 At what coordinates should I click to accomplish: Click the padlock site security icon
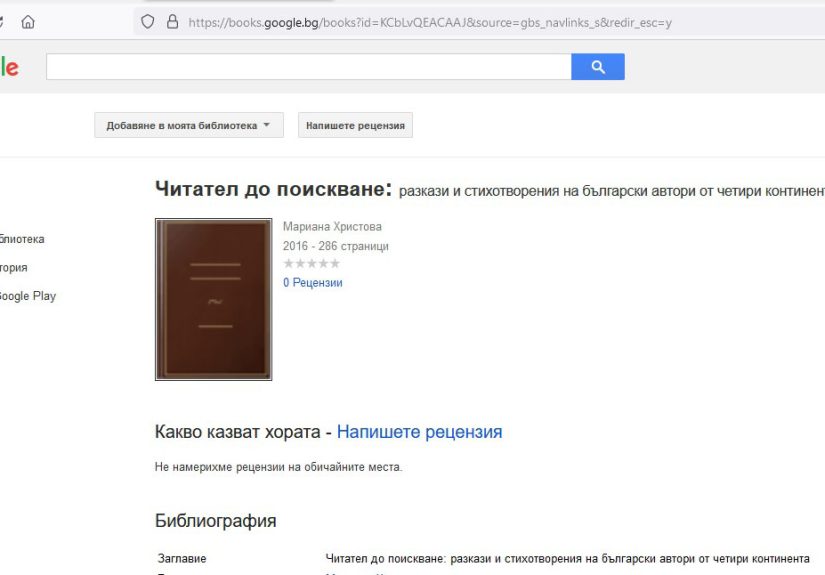[172, 22]
